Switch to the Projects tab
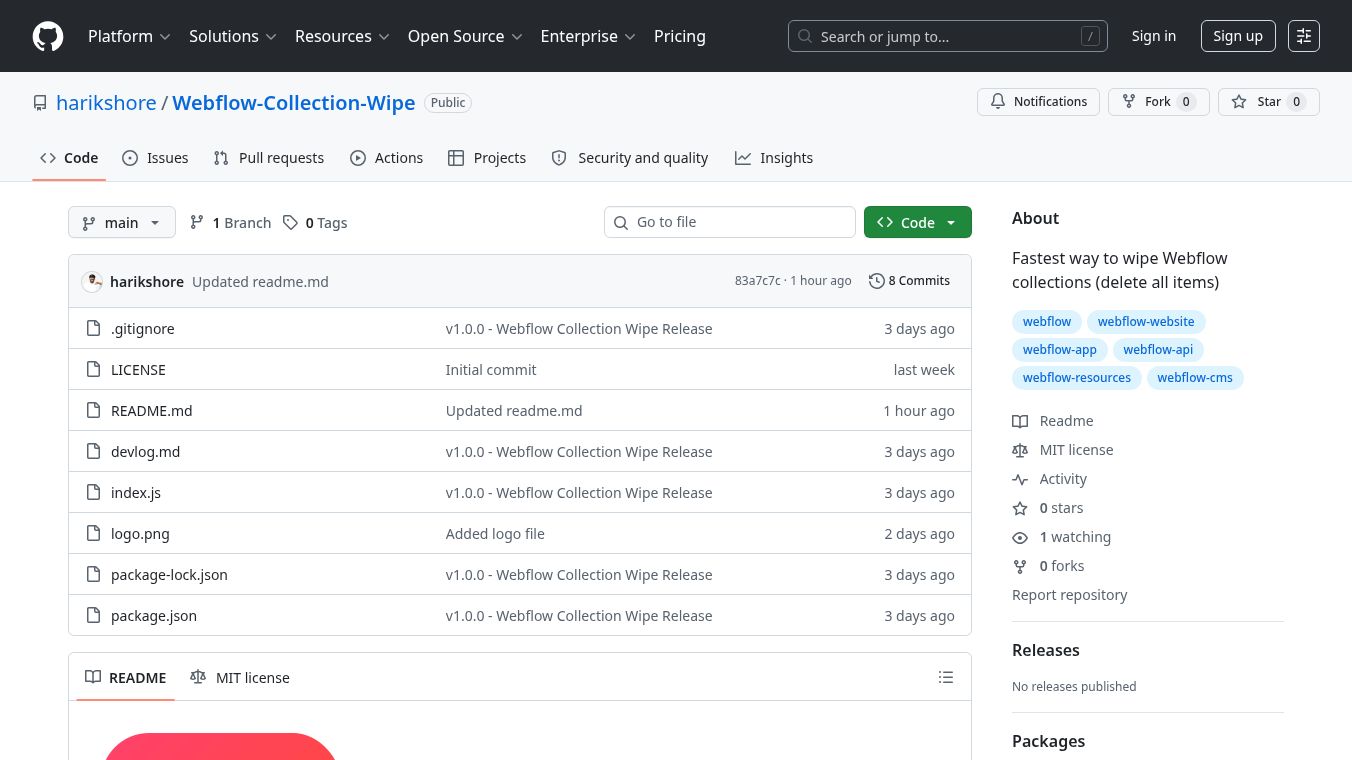Viewport: 1352px width, 760px height. (487, 158)
